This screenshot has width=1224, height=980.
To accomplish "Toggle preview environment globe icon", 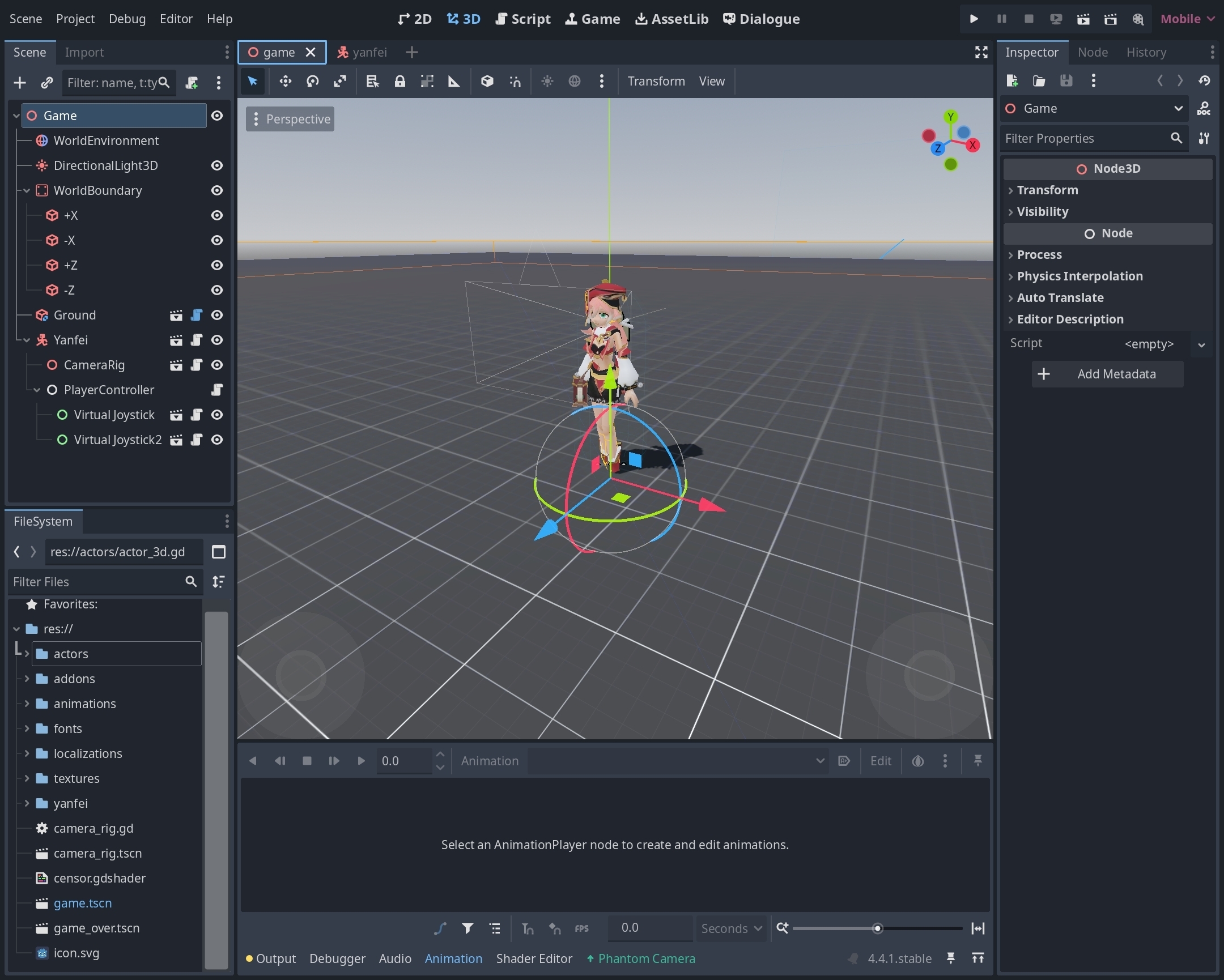I will pyautogui.click(x=574, y=81).
